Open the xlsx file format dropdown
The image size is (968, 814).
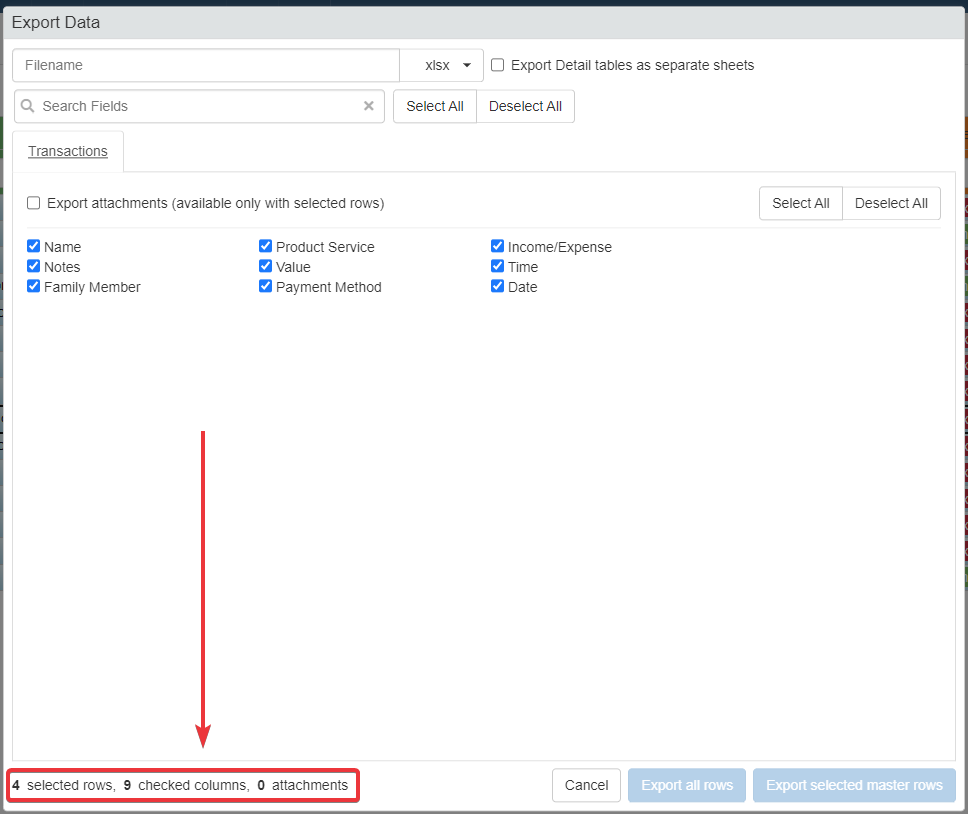click(x=442, y=65)
